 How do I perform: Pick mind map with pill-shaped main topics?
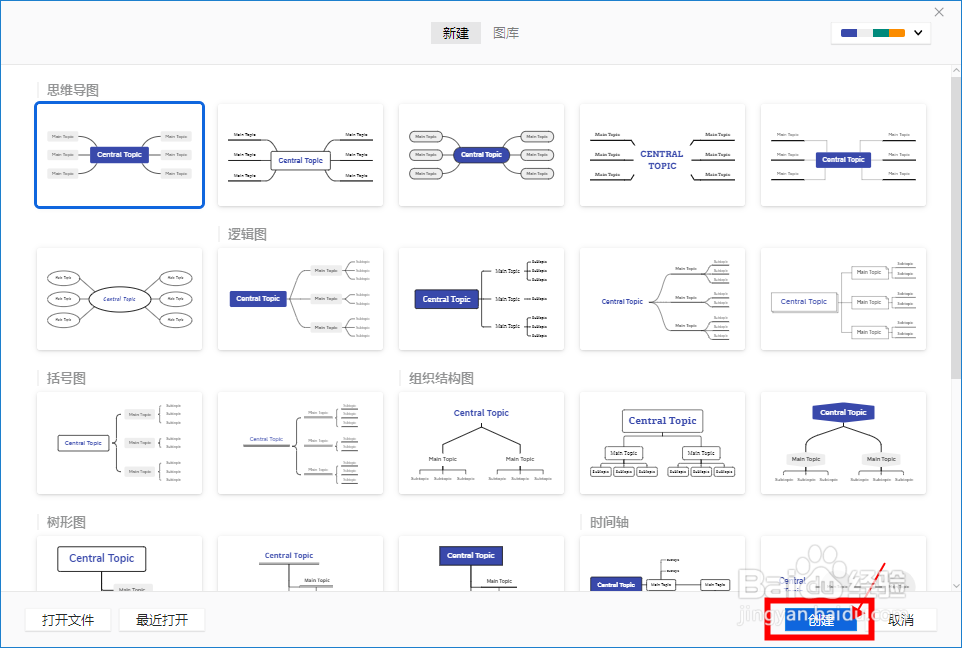(482, 155)
